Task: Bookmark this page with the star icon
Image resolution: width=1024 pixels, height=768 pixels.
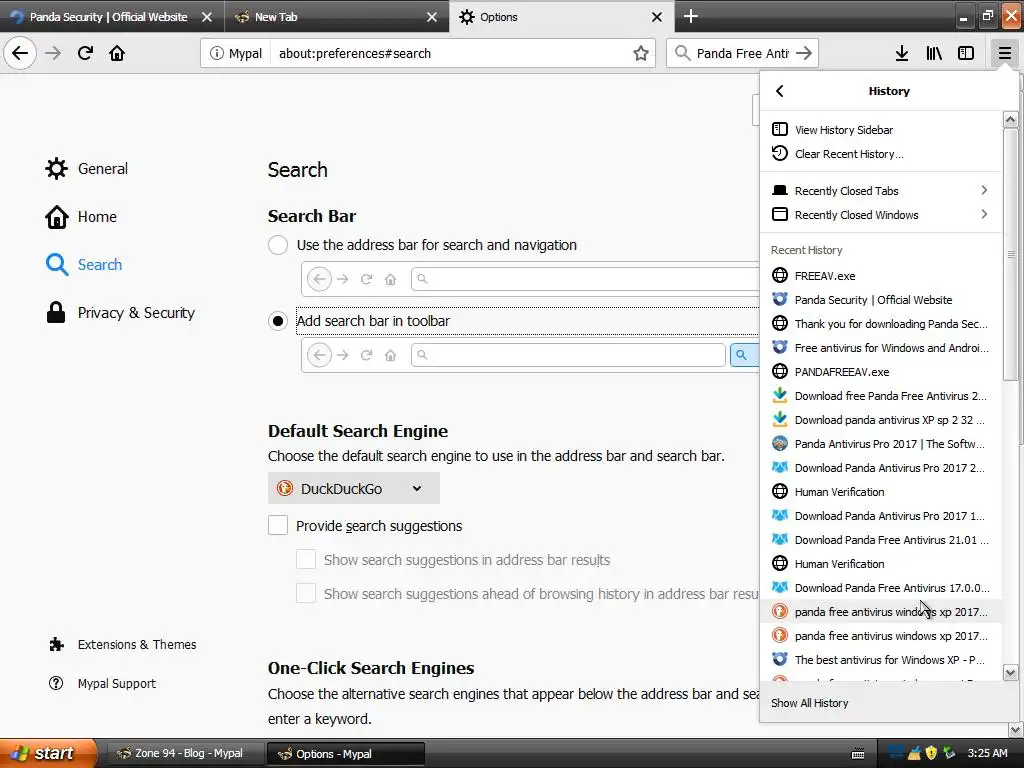Action: [641, 53]
